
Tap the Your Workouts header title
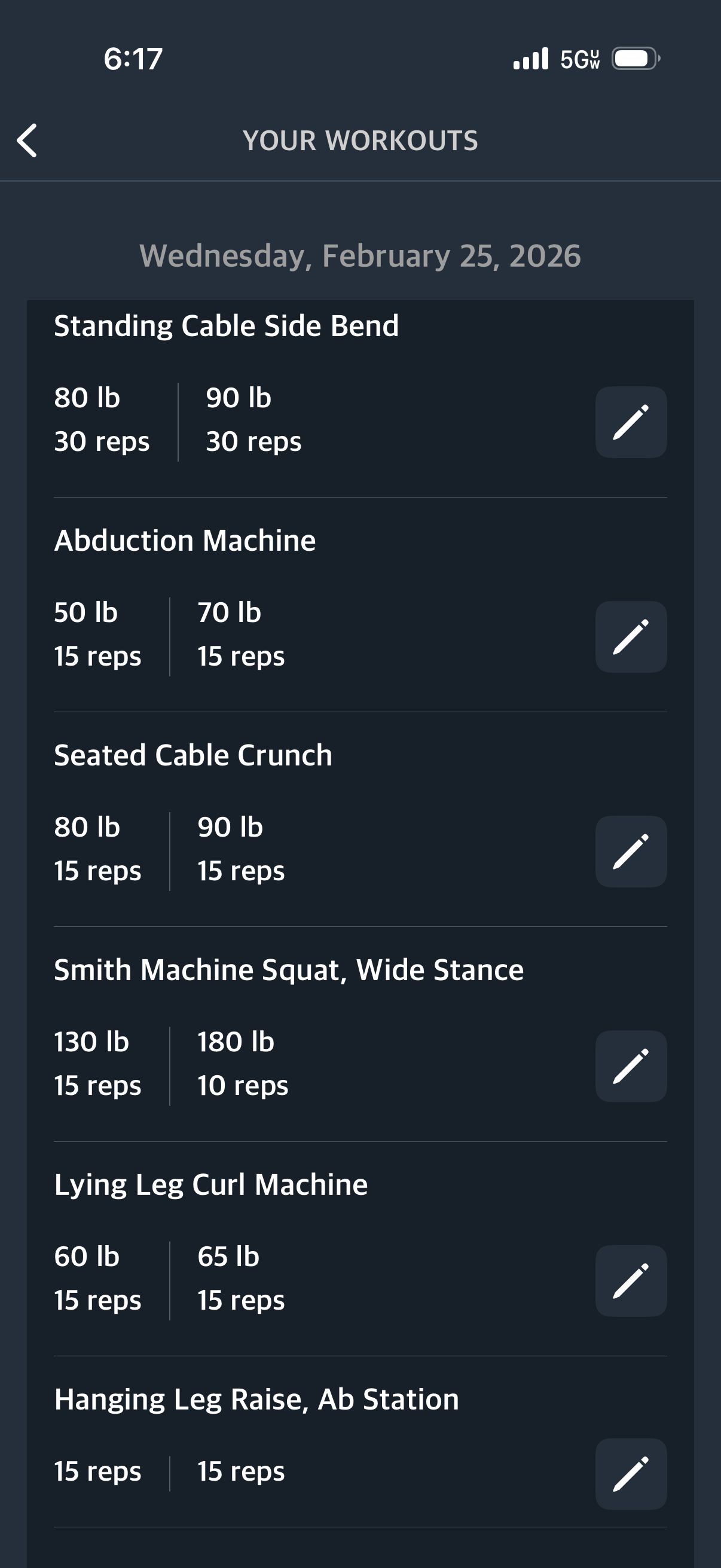click(x=360, y=141)
